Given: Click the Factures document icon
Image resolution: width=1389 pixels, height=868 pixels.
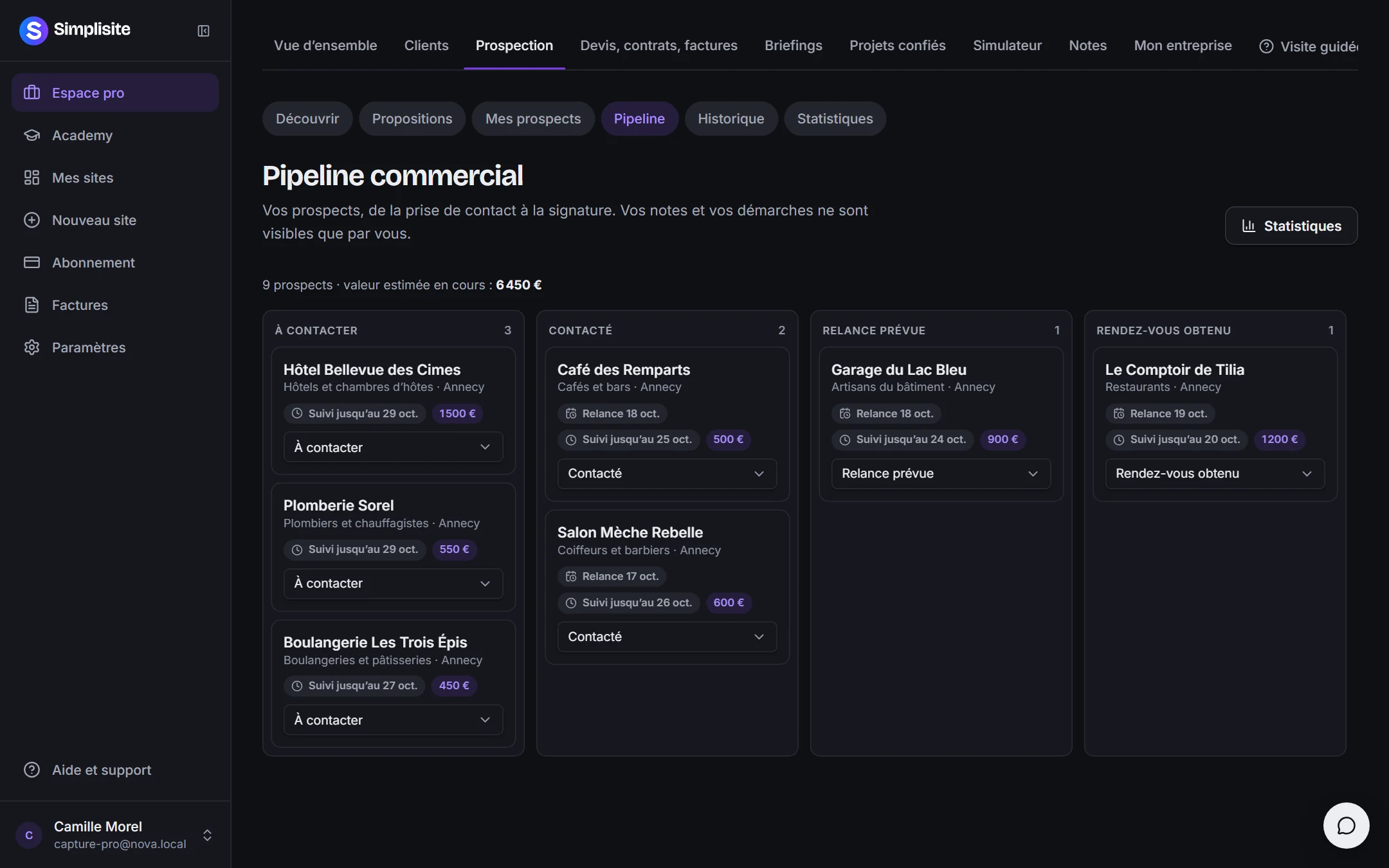Looking at the screenshot, I should pos(32,305).
